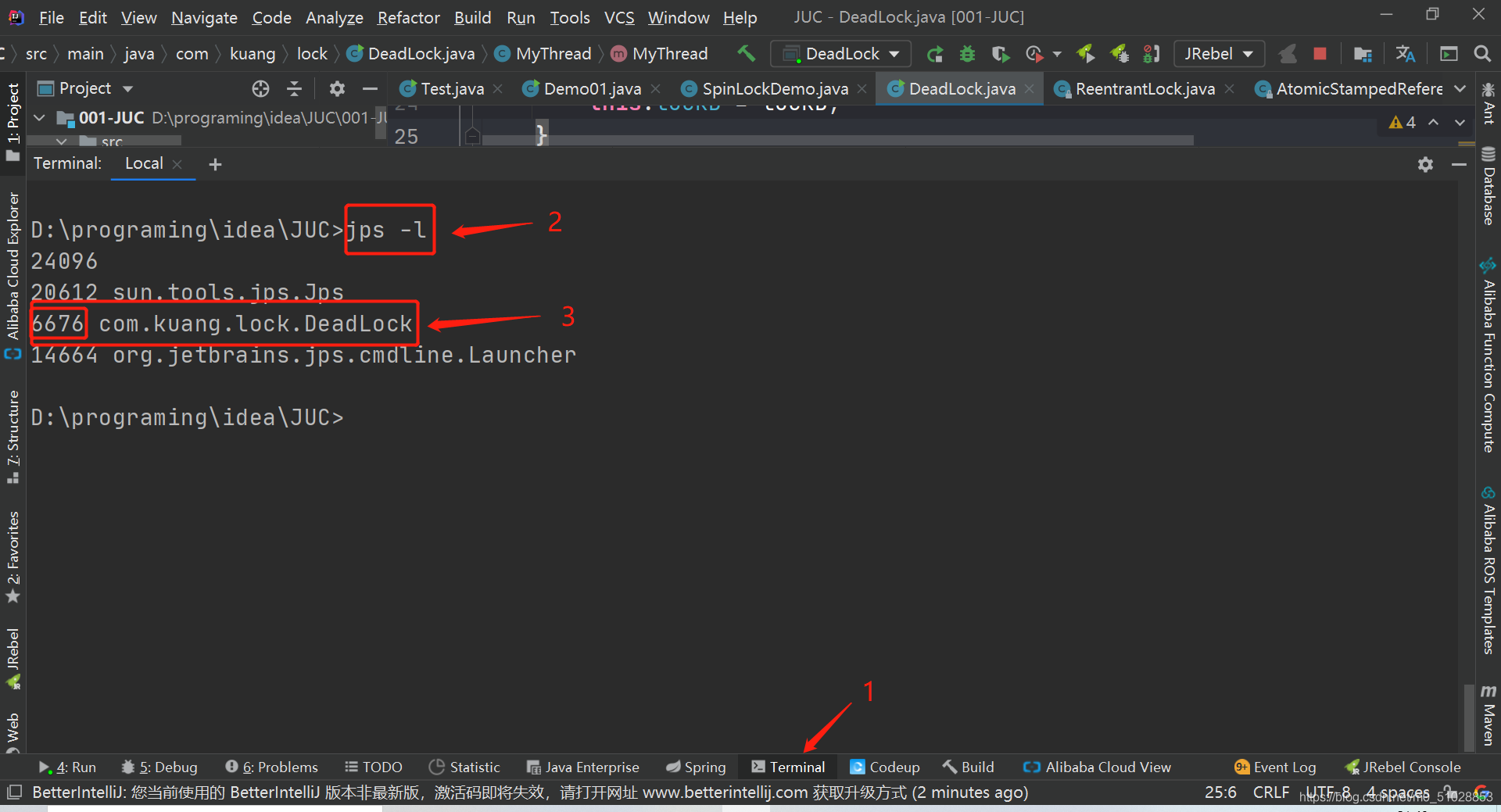Change CRLF line separator setting
Viewport: 1501px width, 812px height.
(x=1270, y=792)
